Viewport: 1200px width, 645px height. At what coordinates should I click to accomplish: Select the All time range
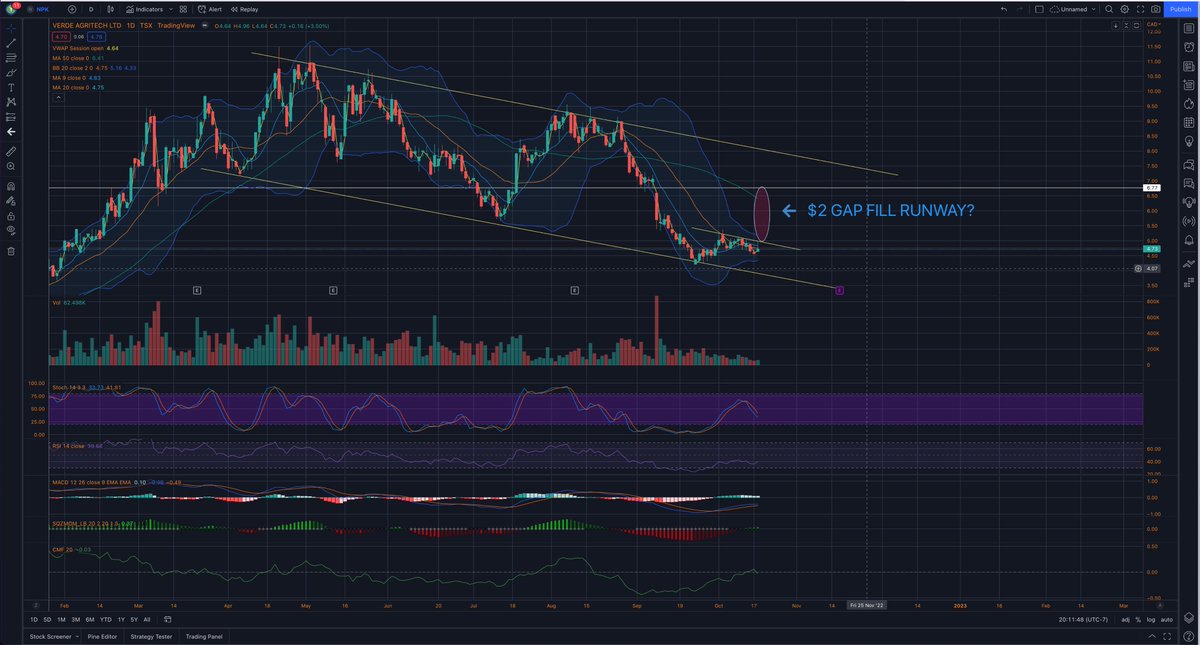(147, 620)
